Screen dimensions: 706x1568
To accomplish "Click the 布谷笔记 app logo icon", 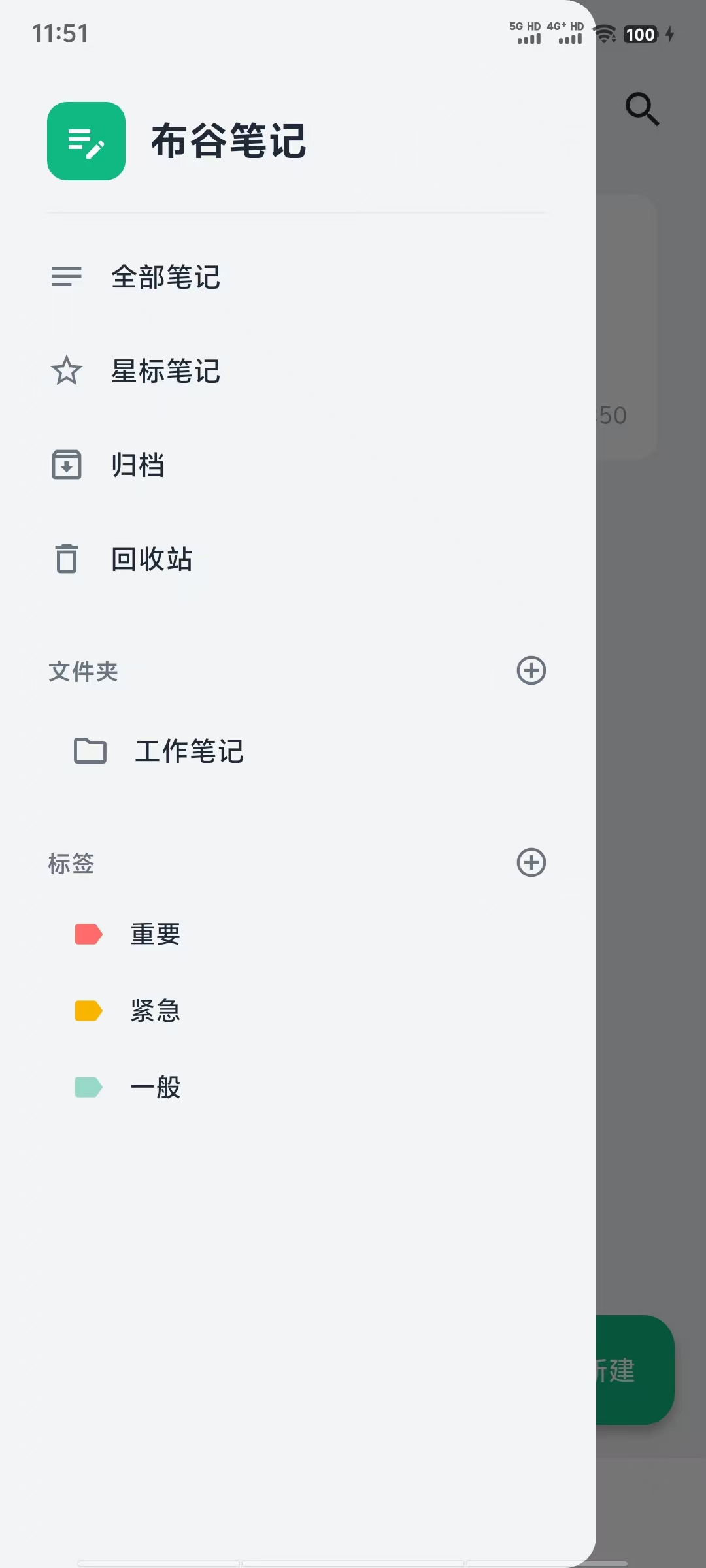I will coord(86,141).
